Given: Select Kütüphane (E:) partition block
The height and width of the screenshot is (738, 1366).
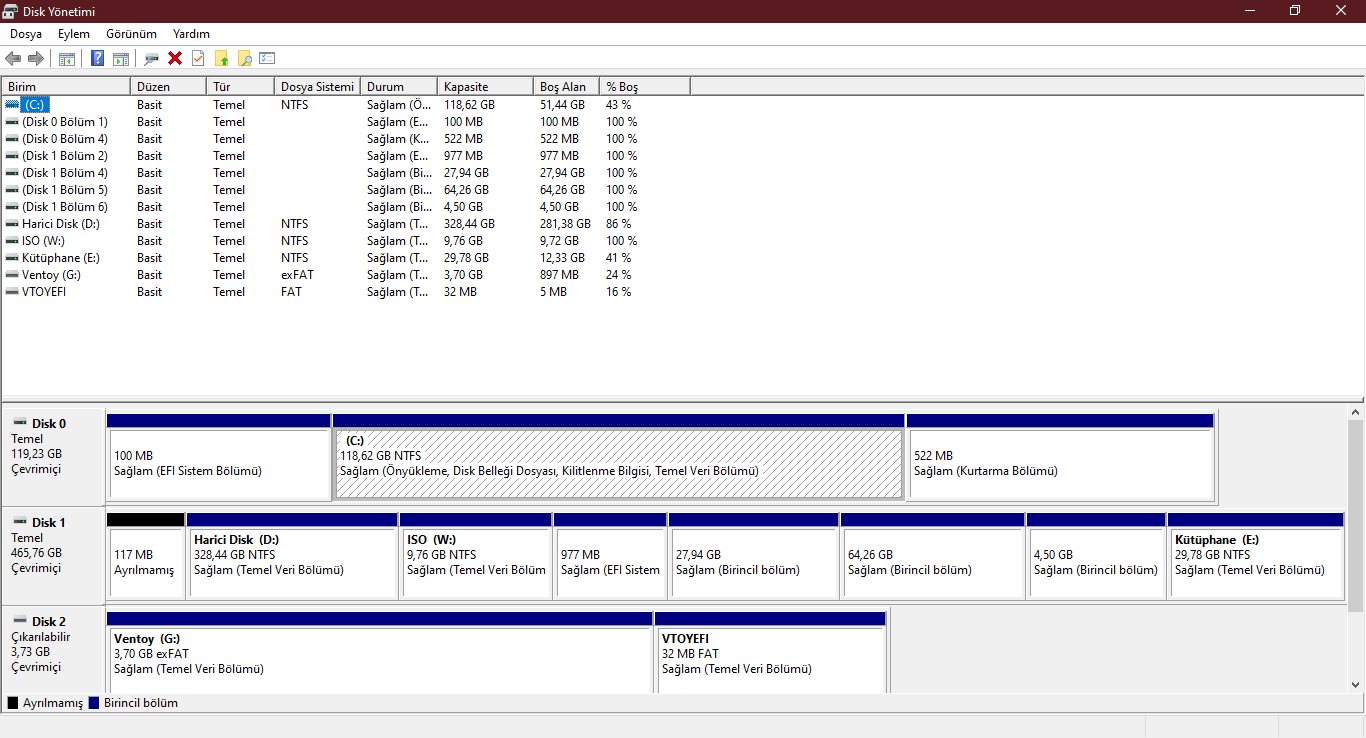Looking at the screenshot, I should pyautogui.click(x=1255, y=556).
